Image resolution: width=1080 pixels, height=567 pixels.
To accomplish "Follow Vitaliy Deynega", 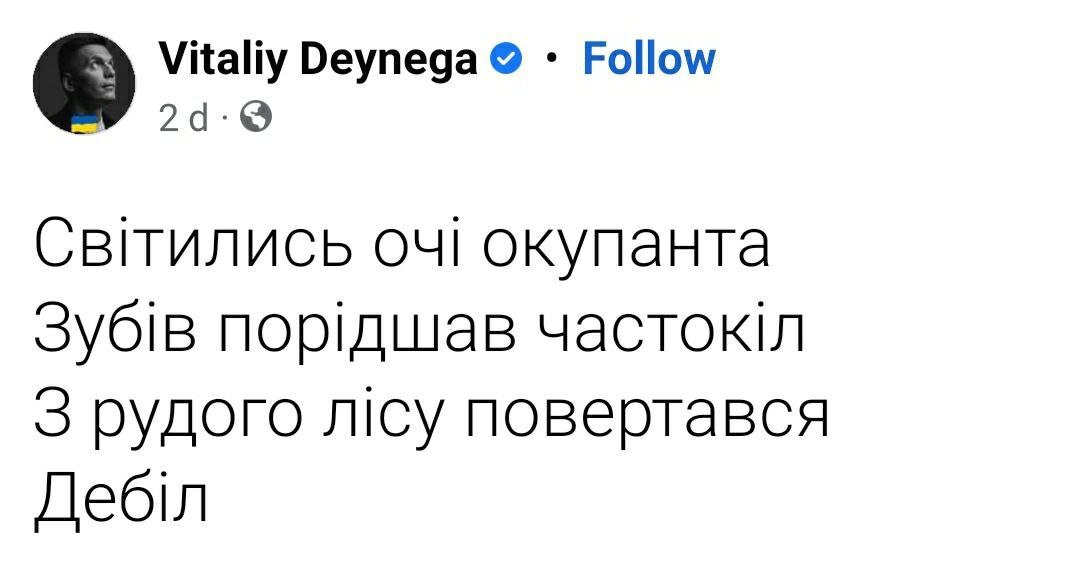I will tap(648, 60).
